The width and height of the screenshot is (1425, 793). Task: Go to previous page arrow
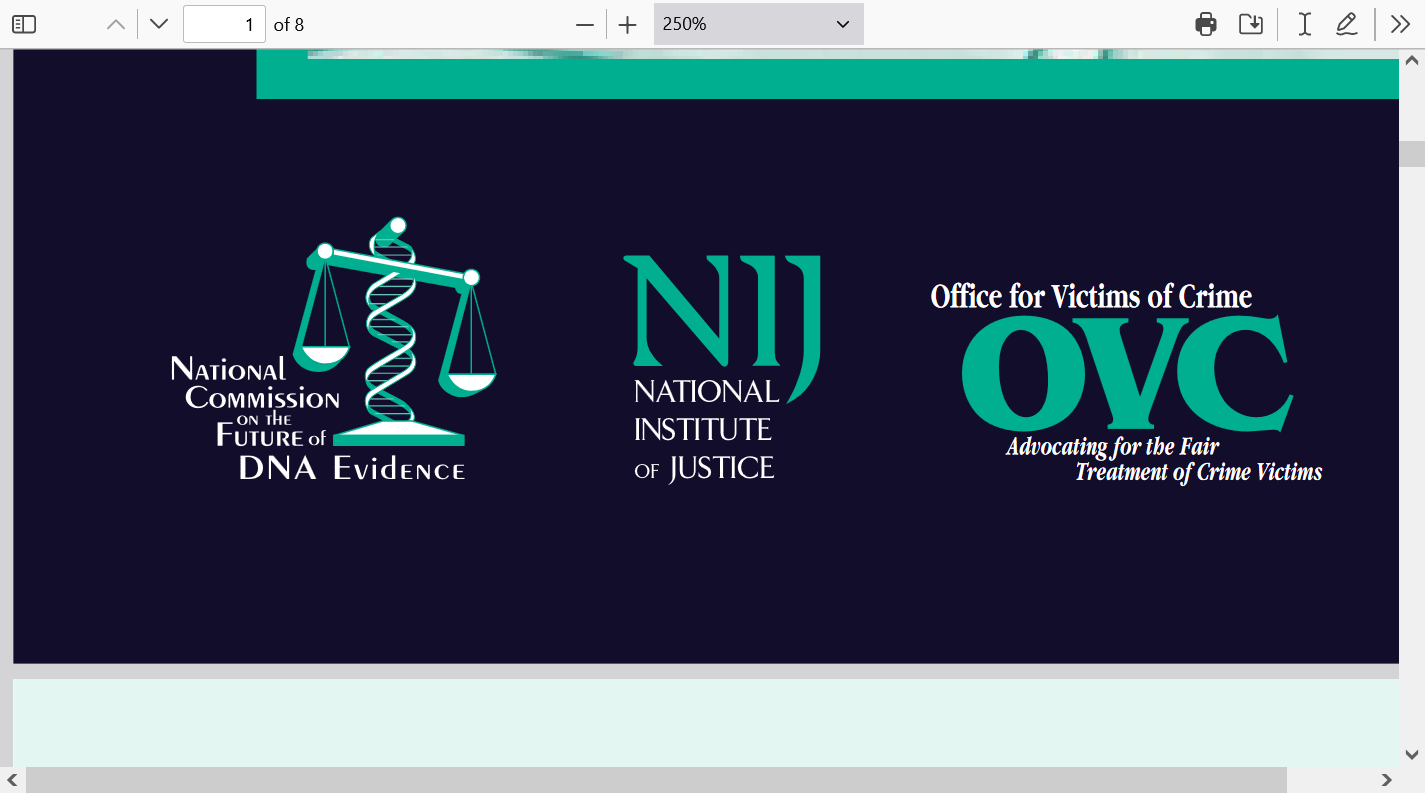[x=116, y=24]
